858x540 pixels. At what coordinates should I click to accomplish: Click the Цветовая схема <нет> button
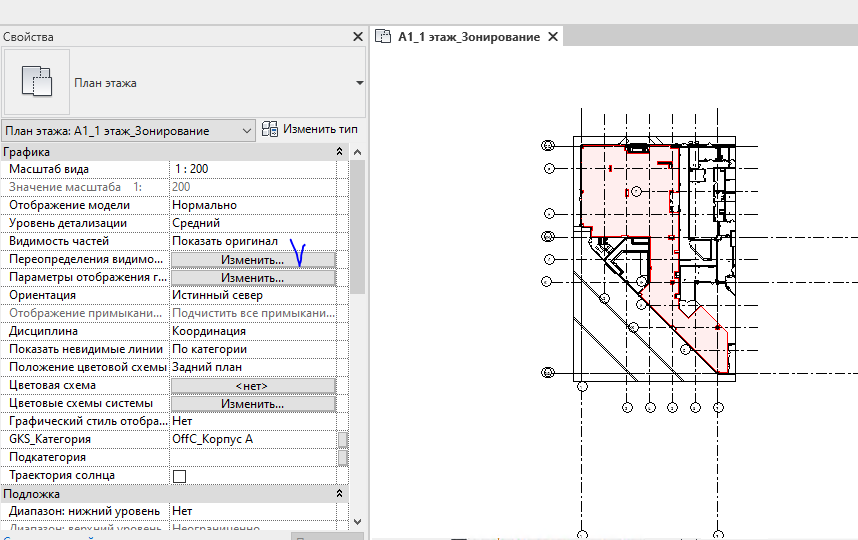click(x=252, y=386)
